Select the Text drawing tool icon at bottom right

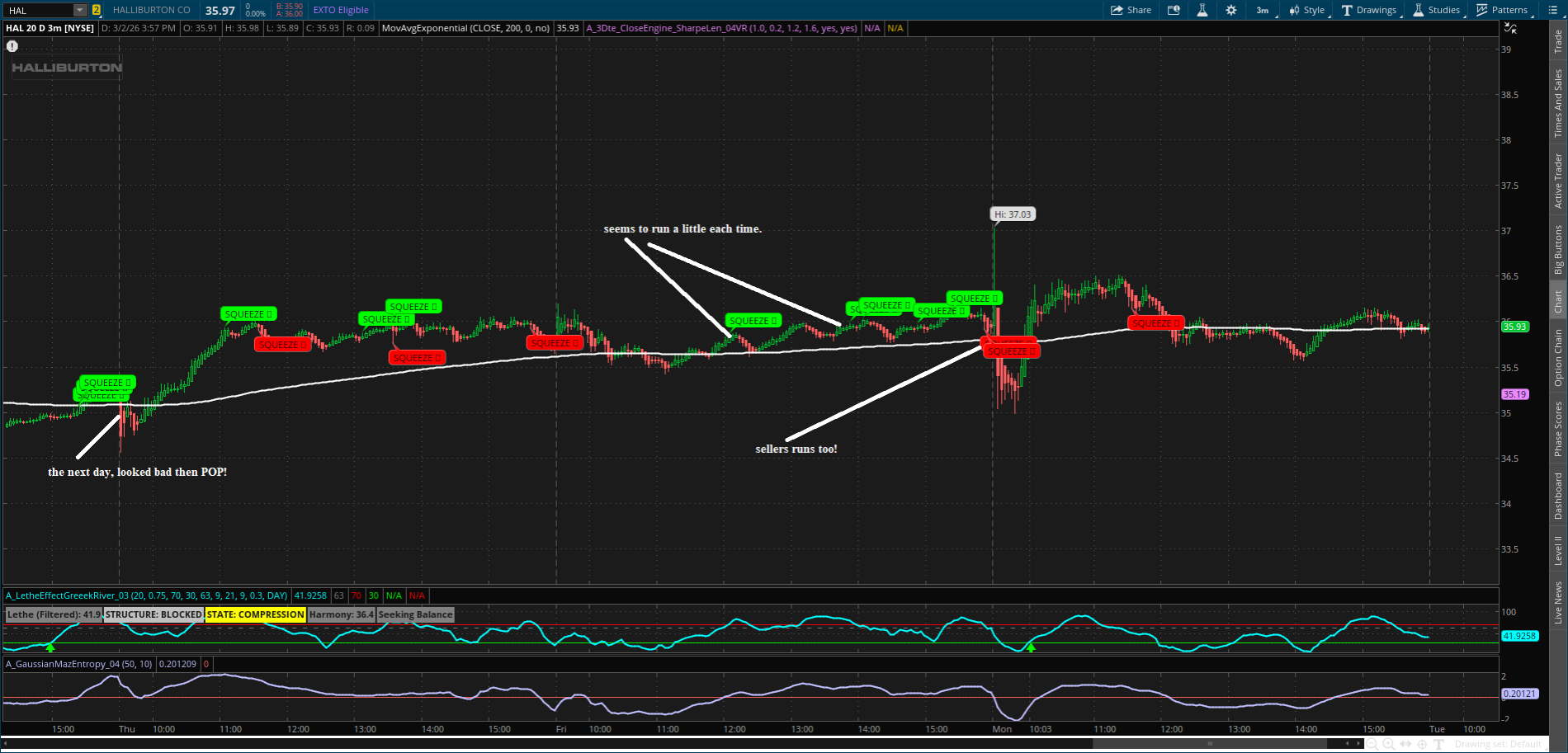click(x=1439, y=743)
